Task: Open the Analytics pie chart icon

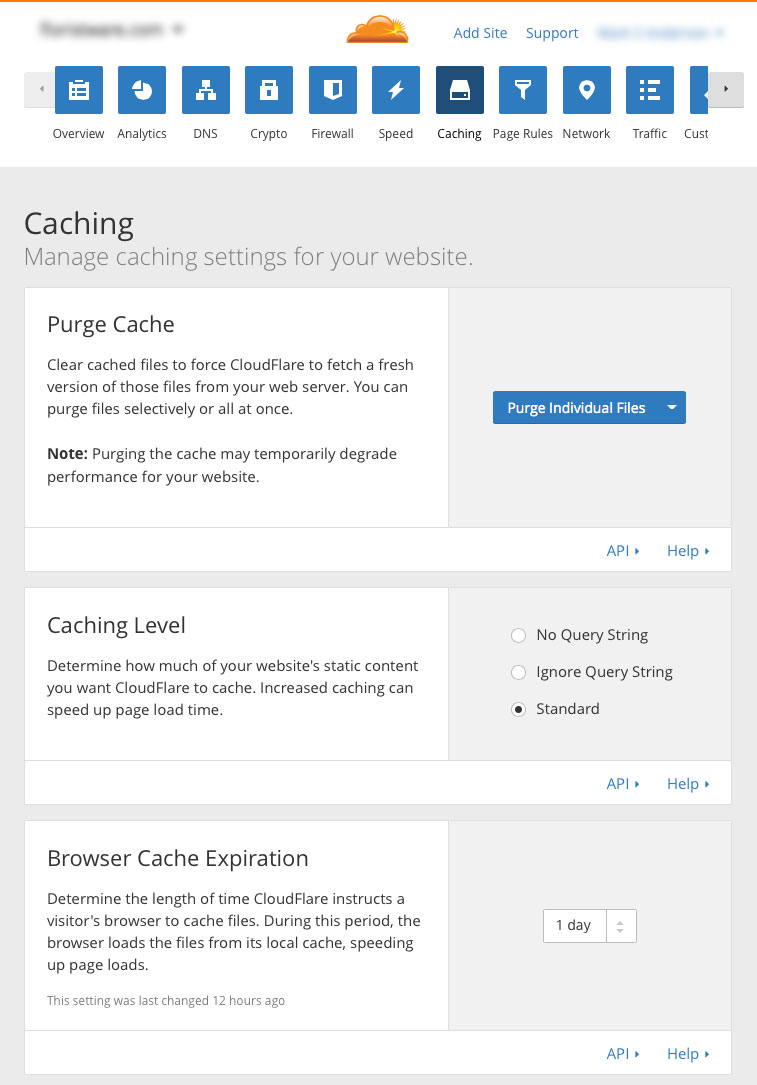Action: (142, 91)
